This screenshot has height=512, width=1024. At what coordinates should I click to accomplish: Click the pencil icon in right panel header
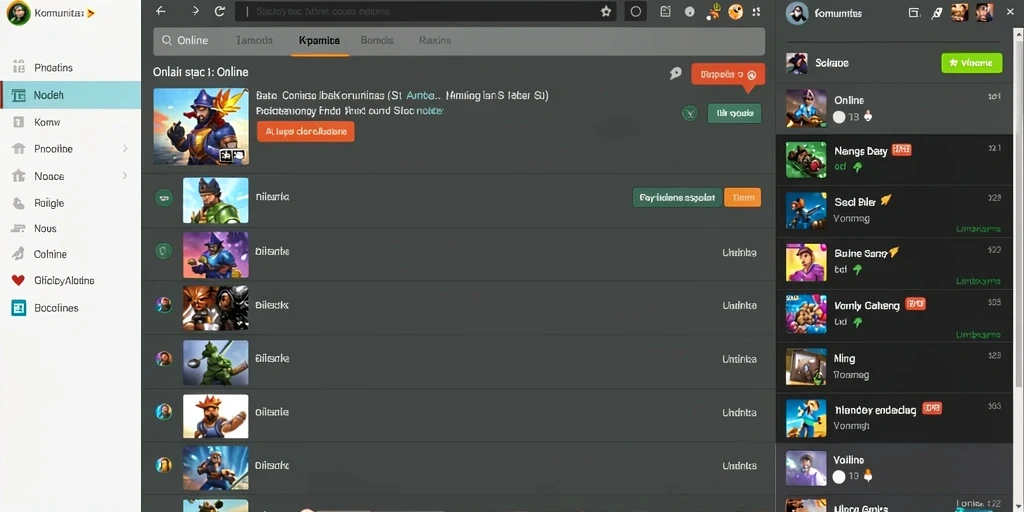[x=936, y=12]
